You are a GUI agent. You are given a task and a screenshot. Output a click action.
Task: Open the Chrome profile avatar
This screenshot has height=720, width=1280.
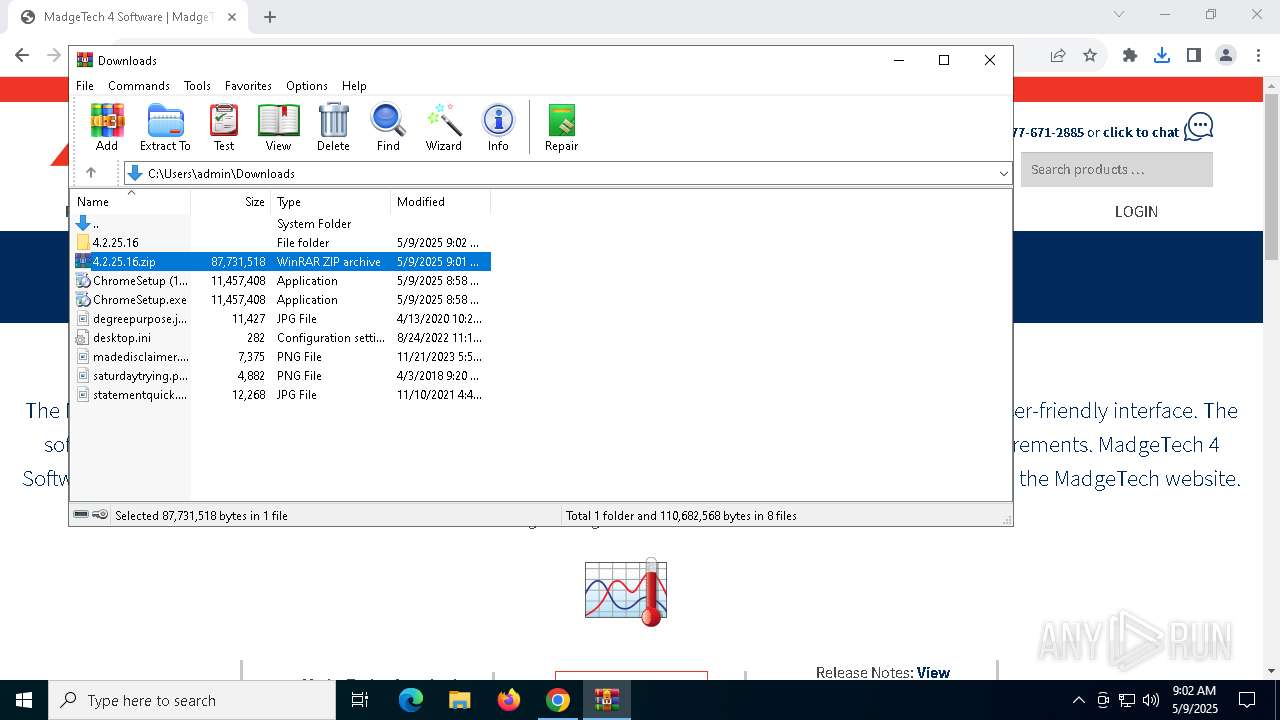pyautogui.click(x=1226, y=55)
